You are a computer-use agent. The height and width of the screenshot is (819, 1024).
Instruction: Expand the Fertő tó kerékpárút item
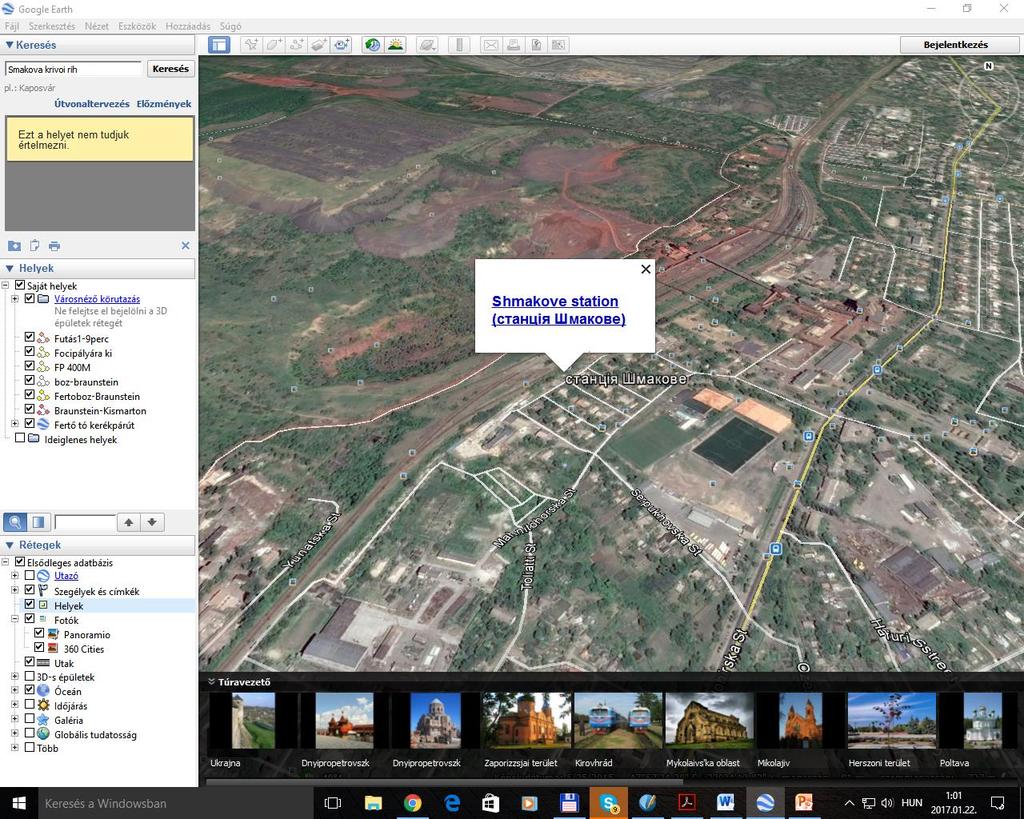[15, 425]
